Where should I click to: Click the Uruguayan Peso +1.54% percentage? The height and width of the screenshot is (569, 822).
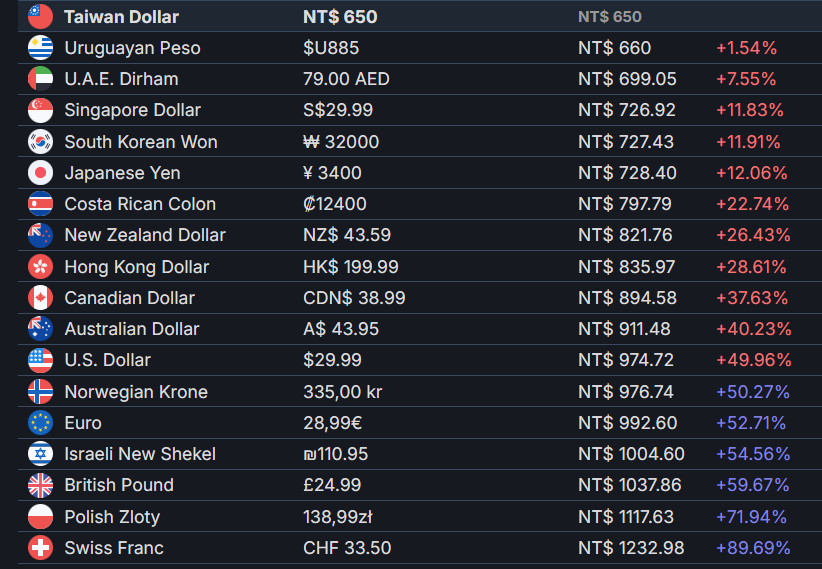point(747,48)
